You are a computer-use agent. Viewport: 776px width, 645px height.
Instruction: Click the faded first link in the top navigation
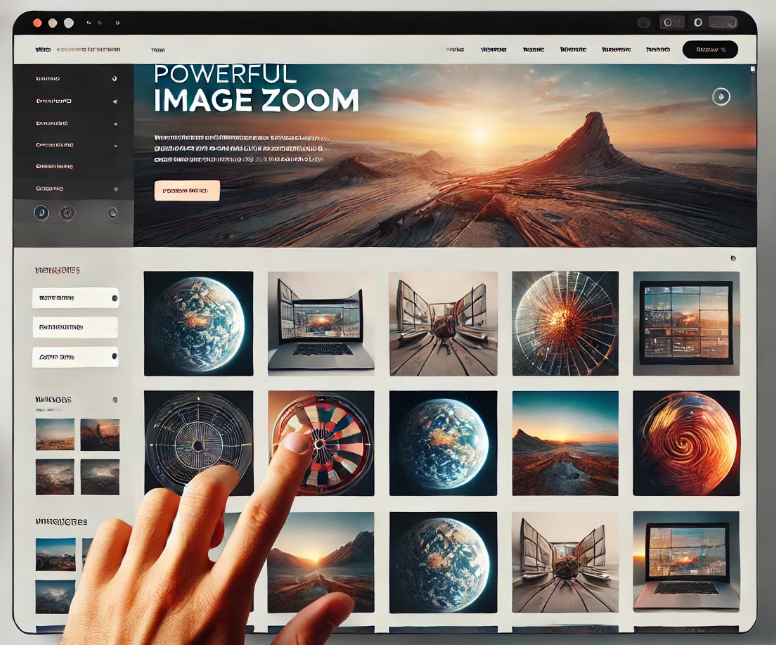click(x=455, y=50)
